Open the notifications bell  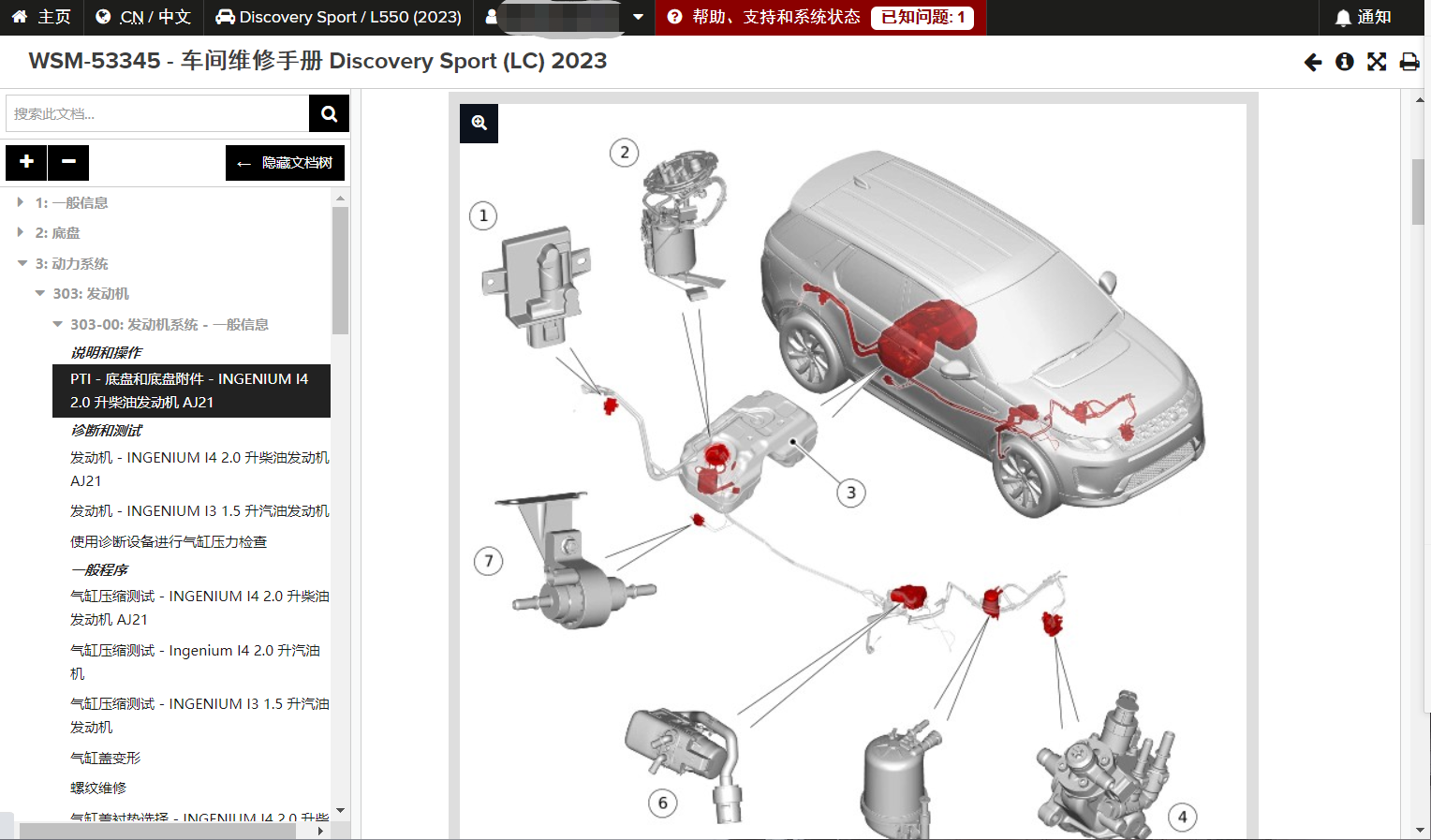pyautogui.click(x=1363, y=17)
